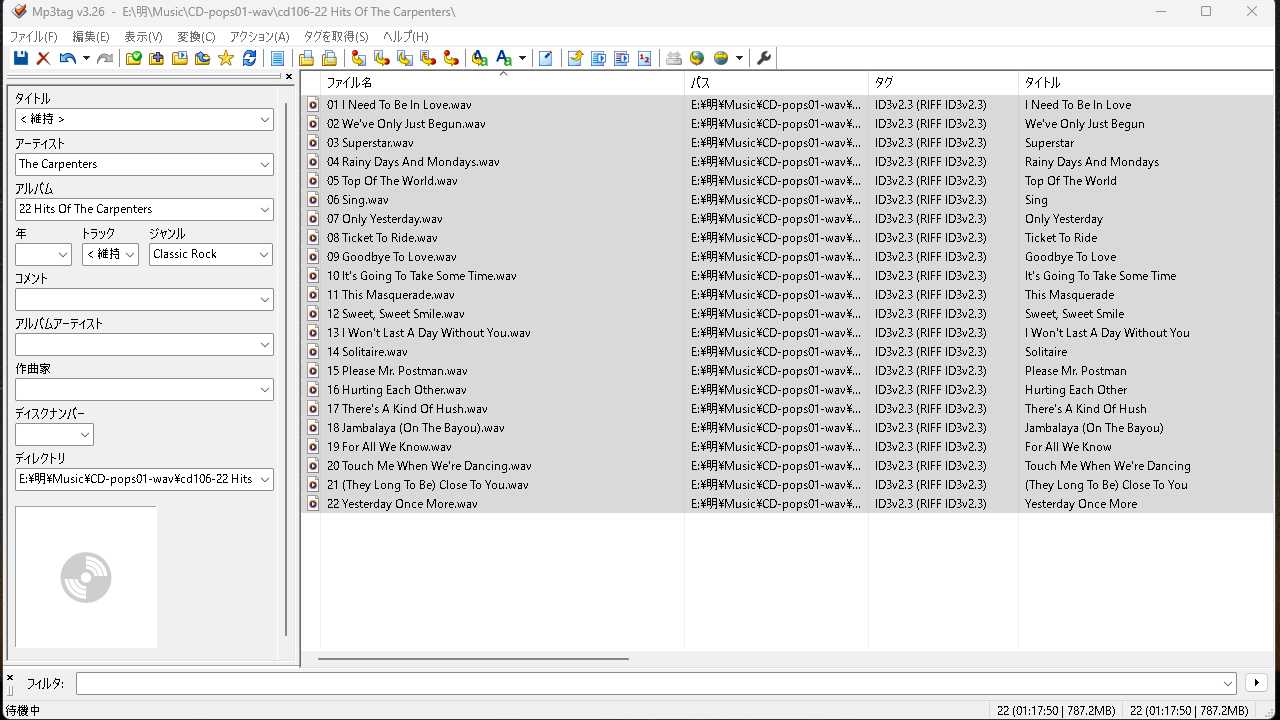The height and width of the screenshot is (720, 1280).
Task: Click the favorites star icon
Action: [x=226, y=58]
